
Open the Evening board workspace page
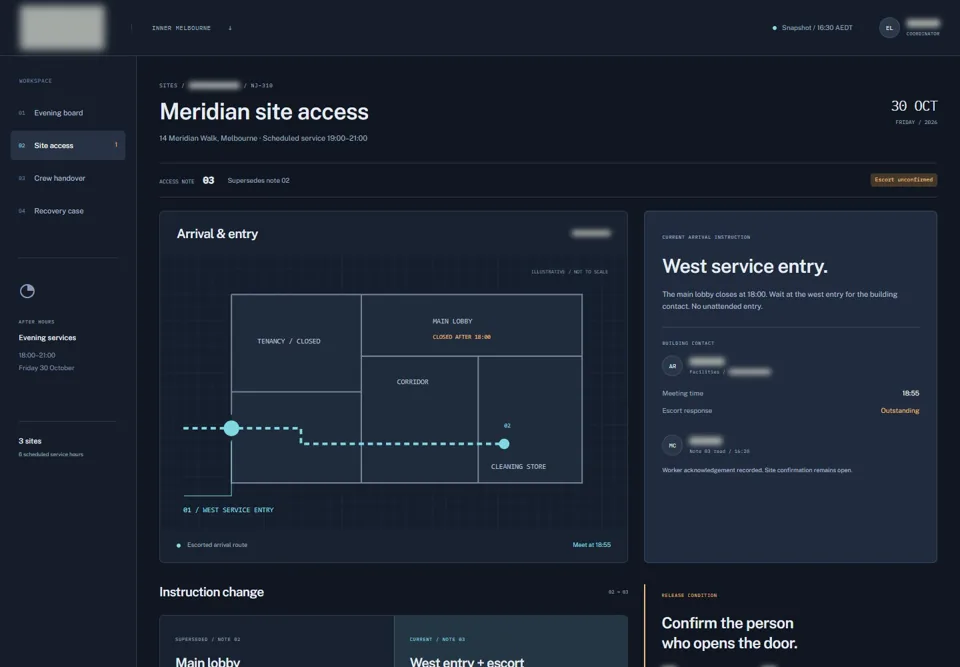[x=67, y=113]
